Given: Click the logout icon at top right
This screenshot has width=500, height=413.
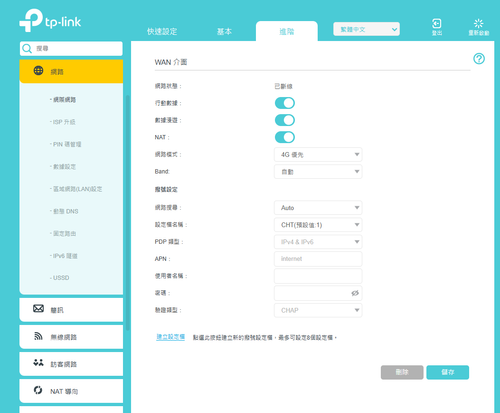Looking at the screenshot, I should click(x=437, y=23).
